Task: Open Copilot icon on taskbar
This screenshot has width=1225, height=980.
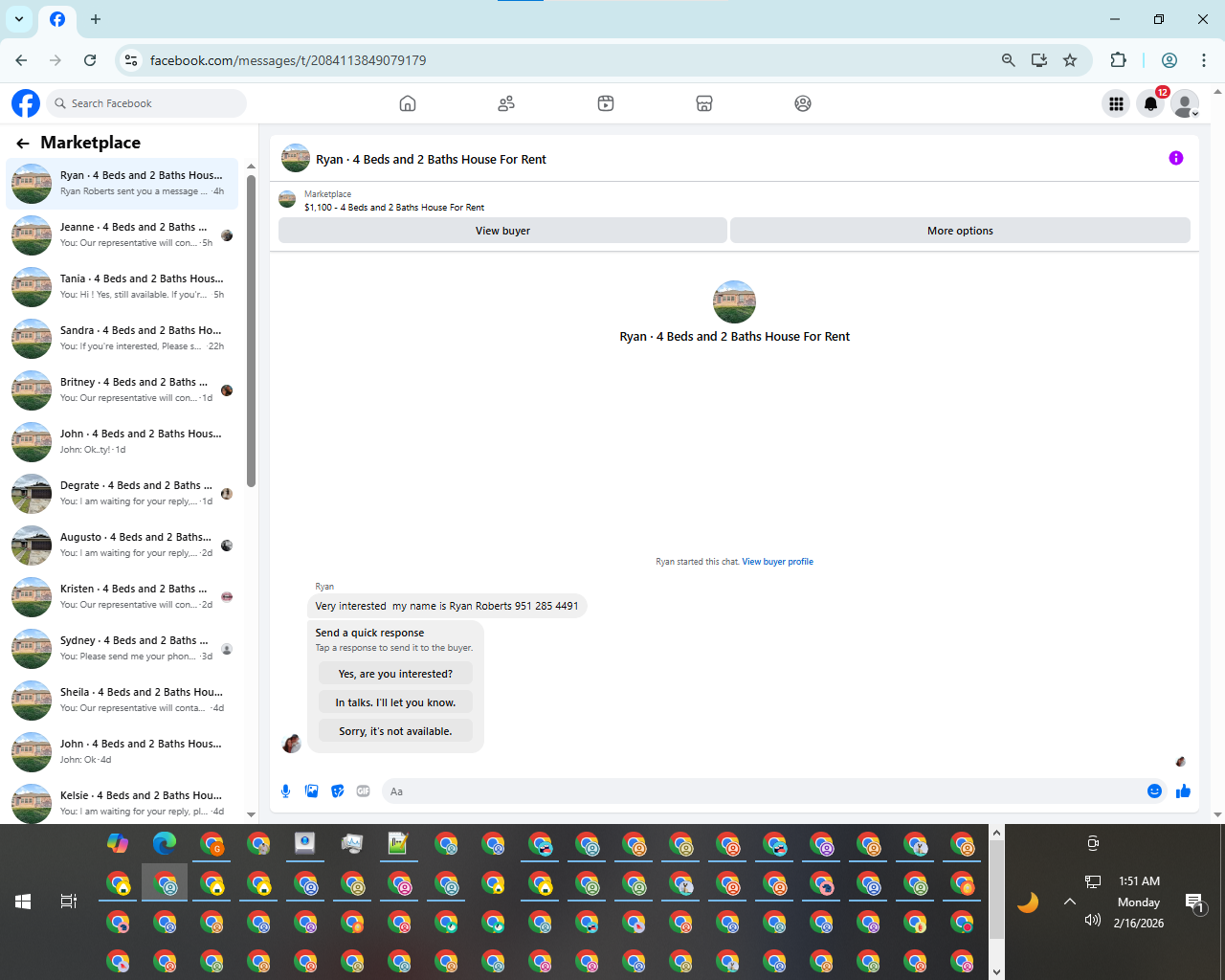Action: pyautogui.click(x=118, y=843)
